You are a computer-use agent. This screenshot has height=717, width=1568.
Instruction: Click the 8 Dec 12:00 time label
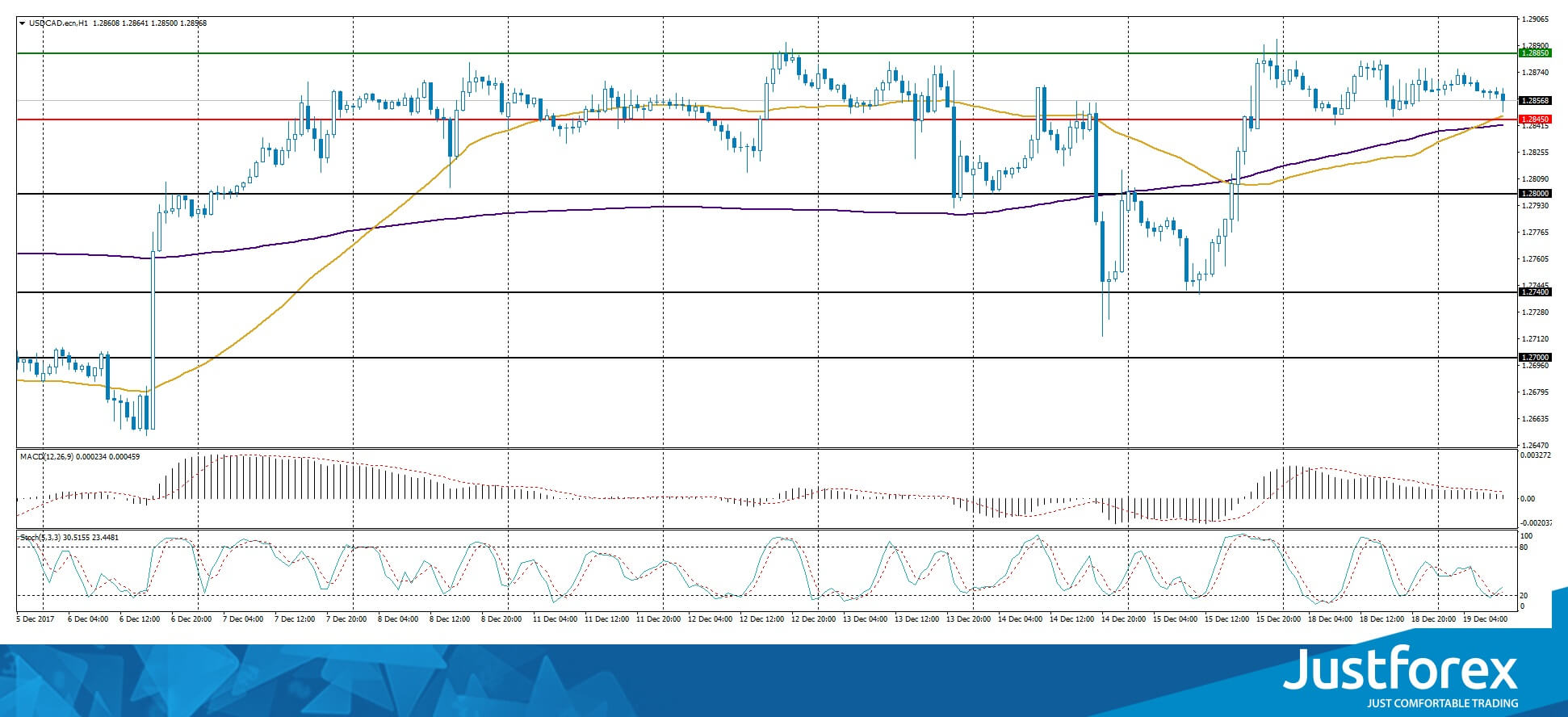point(450,619)
